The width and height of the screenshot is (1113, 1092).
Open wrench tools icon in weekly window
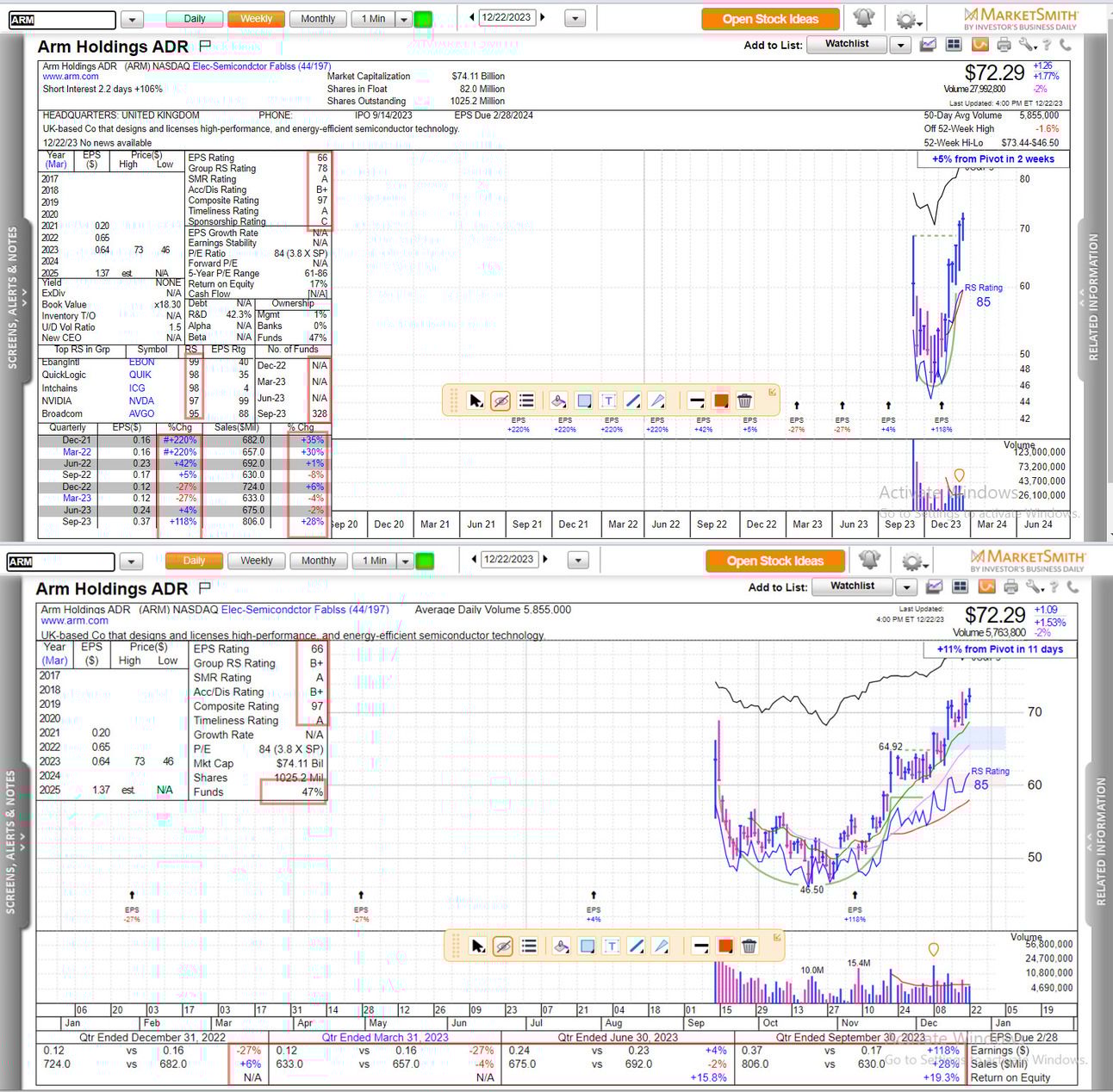tap(1026, 45)
